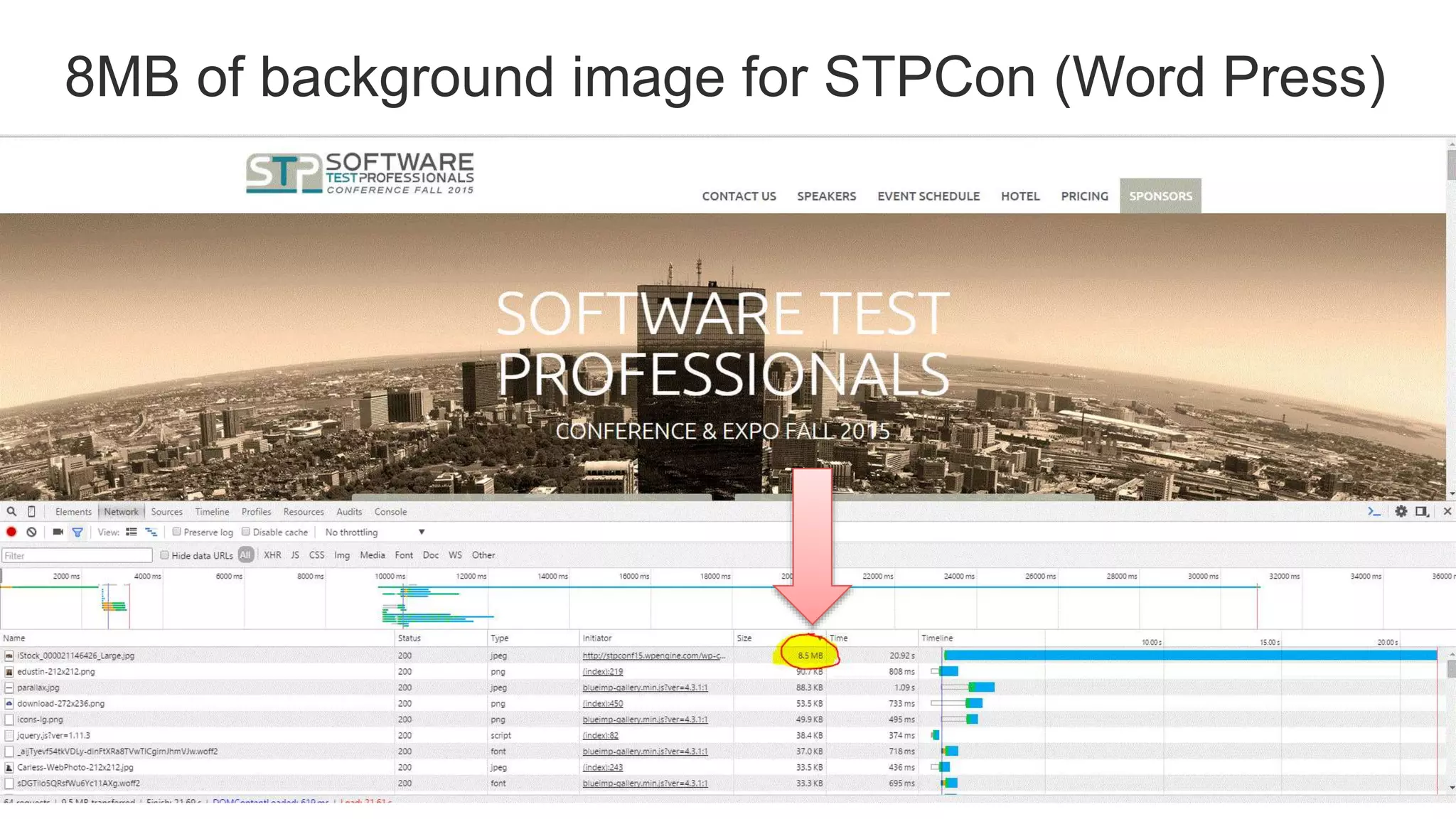
Task: Switch to the Profiles tab
Action: pyautogui.click(x=256, y=512)
